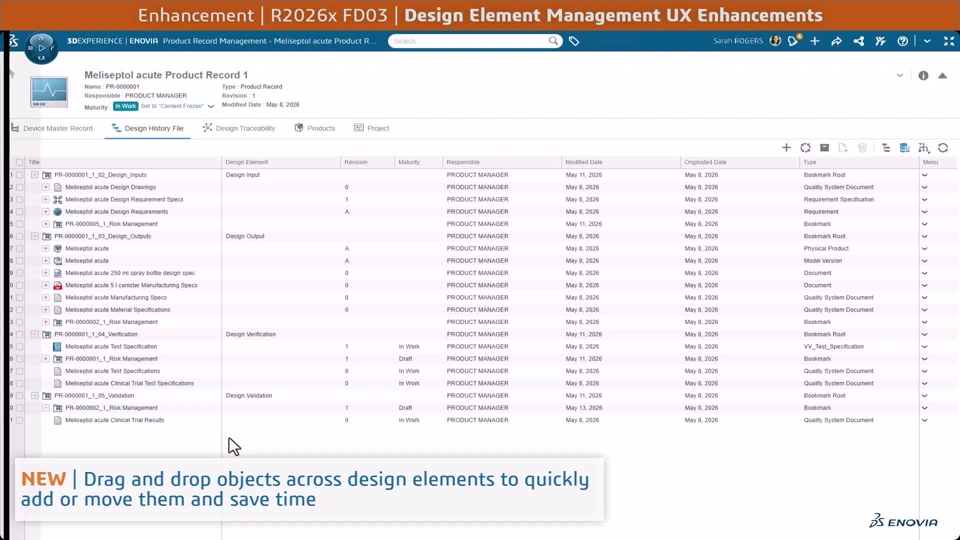This screenshot has width=960, height=540.
Task: Check the PR-0000001_1_03_Design_Outputs row checkbox
Action: [20, 236]
